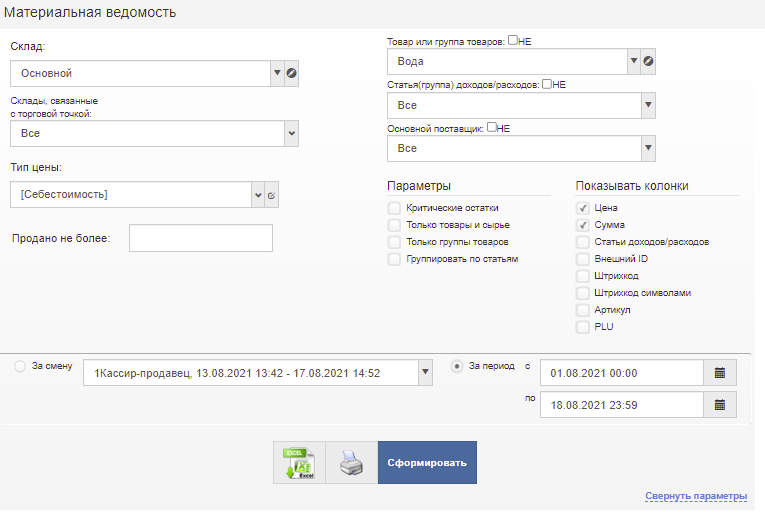
Task: Click the printer icon
Action: pyautogui.click(x=351, y=465)
